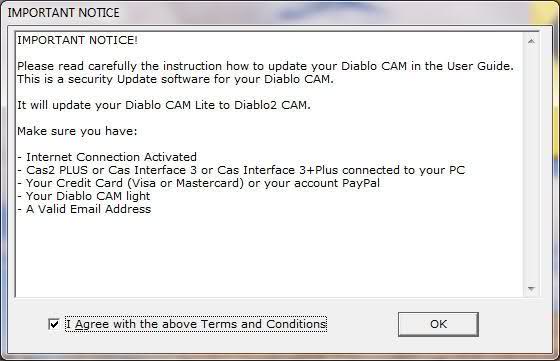Image resolution: width=560 pixels, height=361 pixels.
Task: Confirm the notice with the OK button
Action: tap(438, 324)
